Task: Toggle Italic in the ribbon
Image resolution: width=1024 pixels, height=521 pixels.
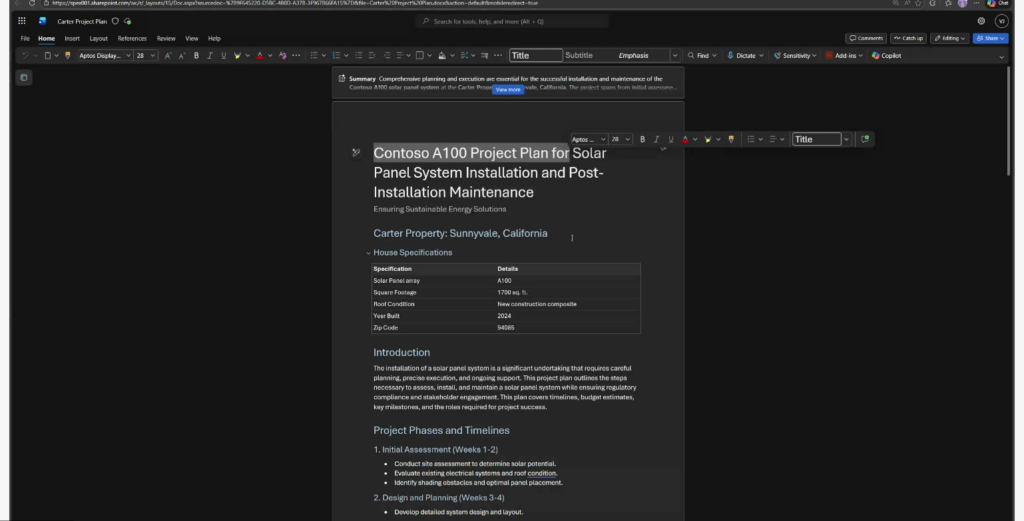Action: pos(209,56)
